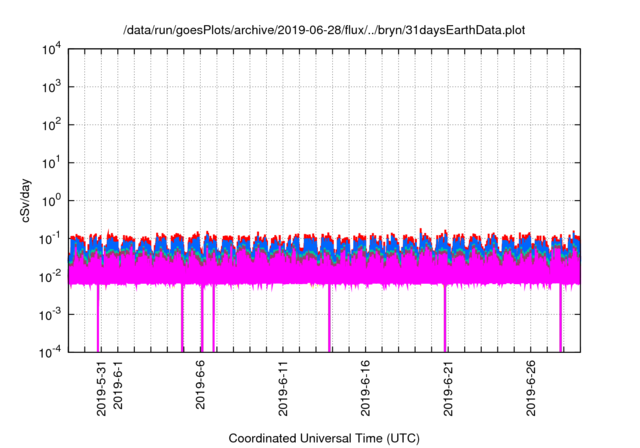Click the 2019-6-11 date label
Screen dimensions: 640x448
tap(283, 388)
